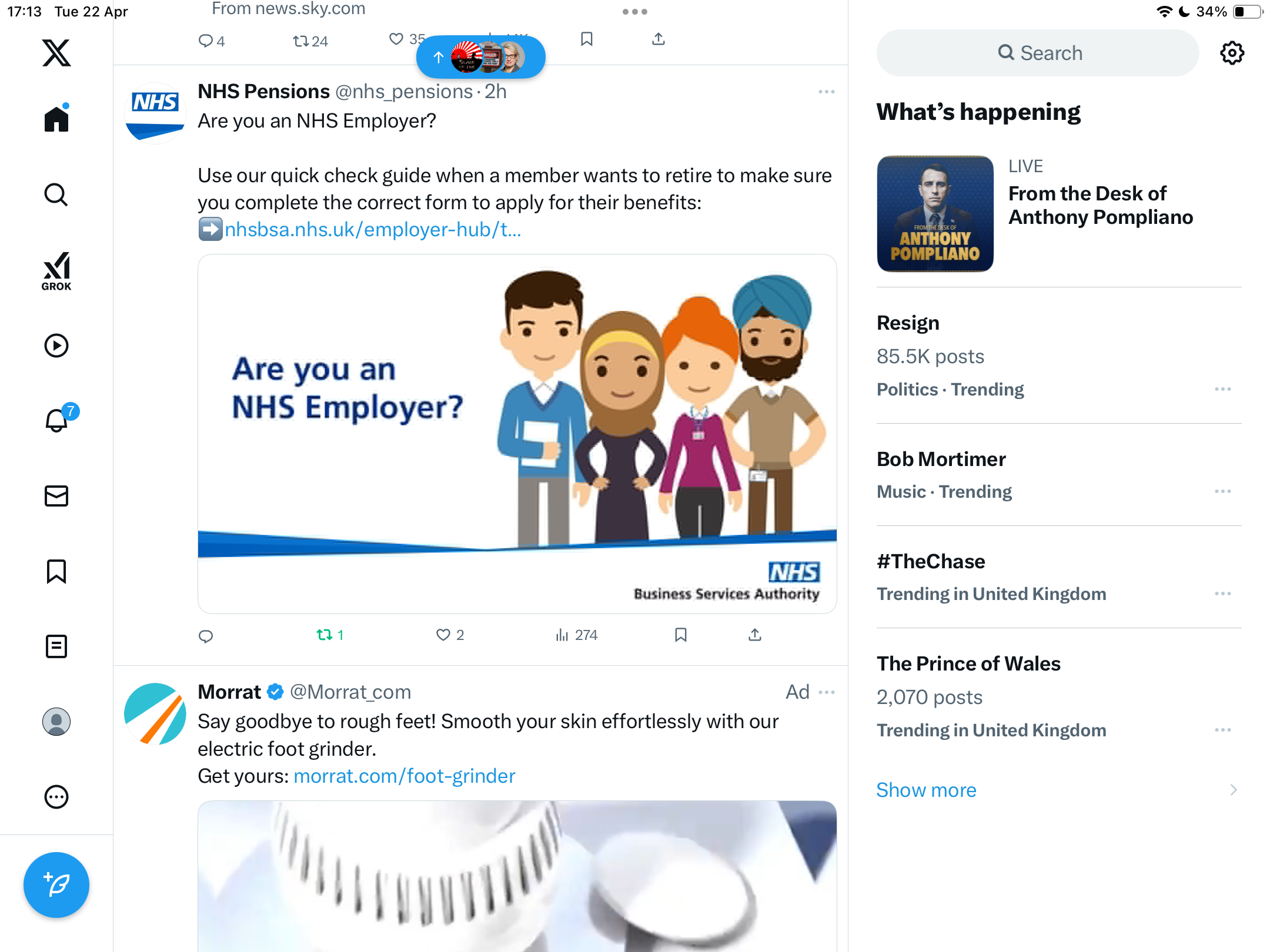Open the Grok assistant from the sidebar
This screenshot has height=952, width=1270.
pos(56,271)
